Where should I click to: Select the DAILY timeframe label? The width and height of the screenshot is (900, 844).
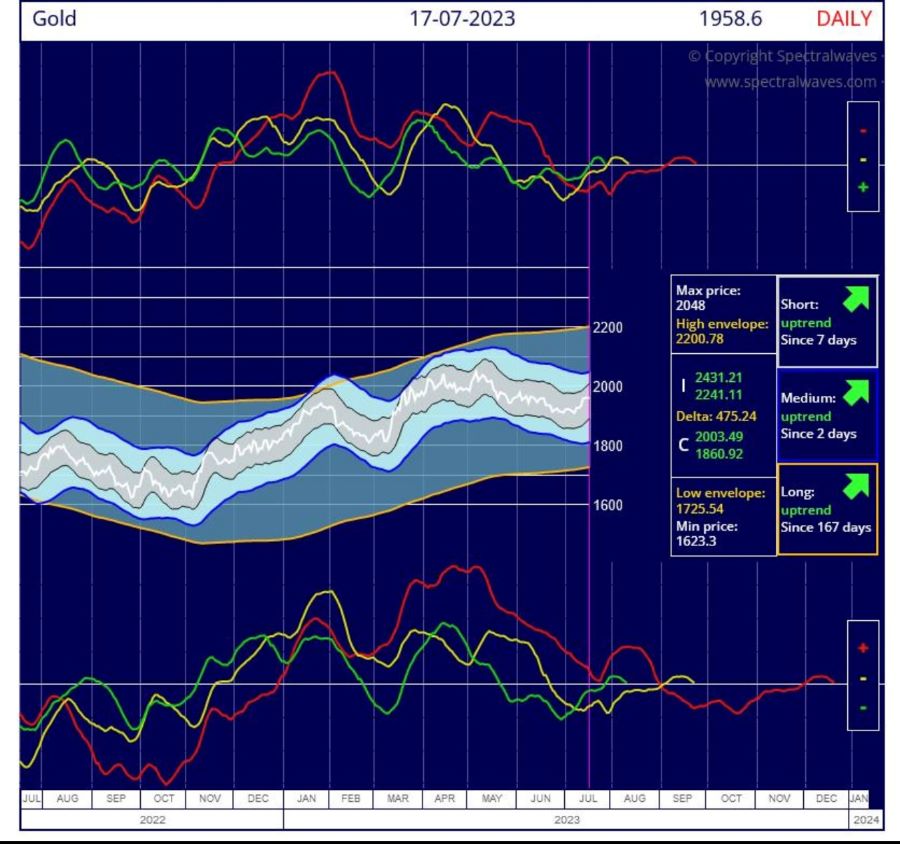pos(844,19)
